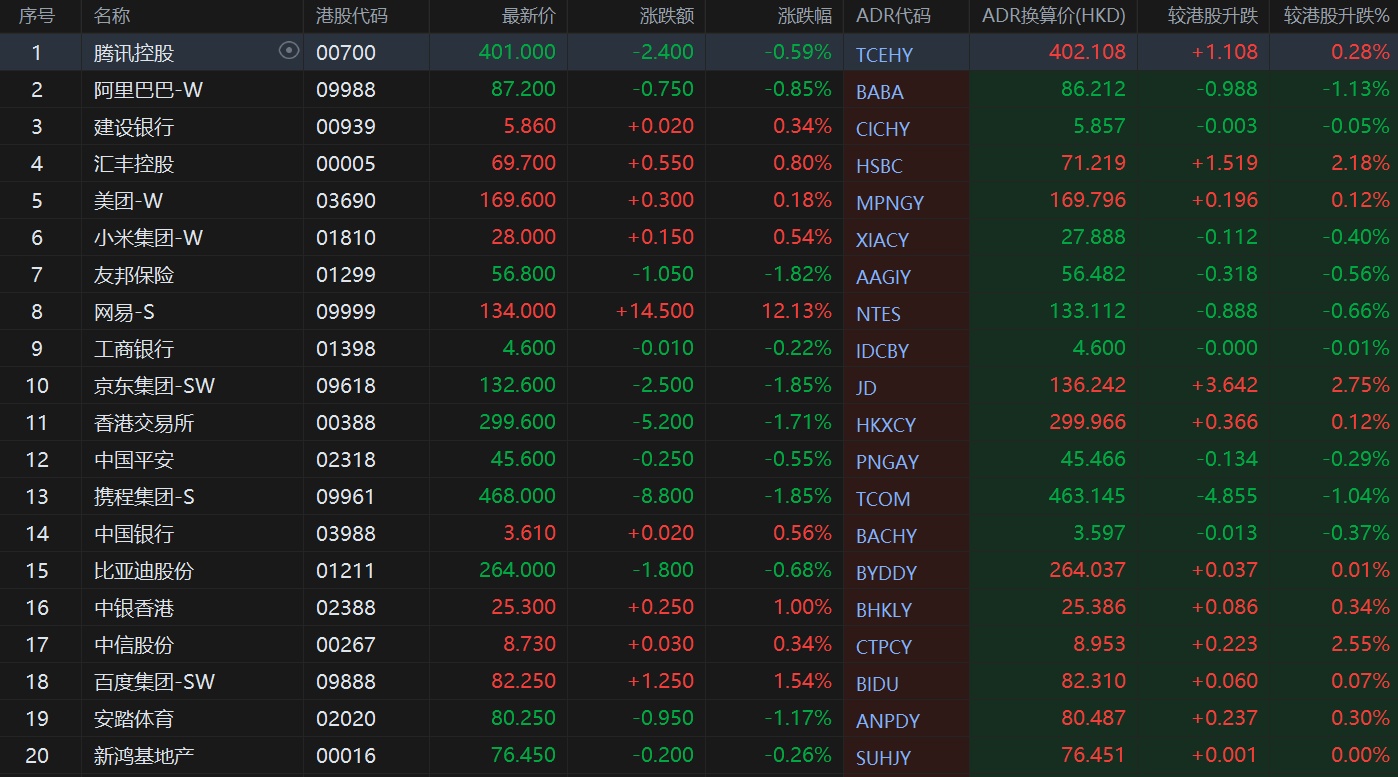Viewport: 1398px width, 777px height.
Task: Sort table by 最新价 header
Action: (528, 16)
